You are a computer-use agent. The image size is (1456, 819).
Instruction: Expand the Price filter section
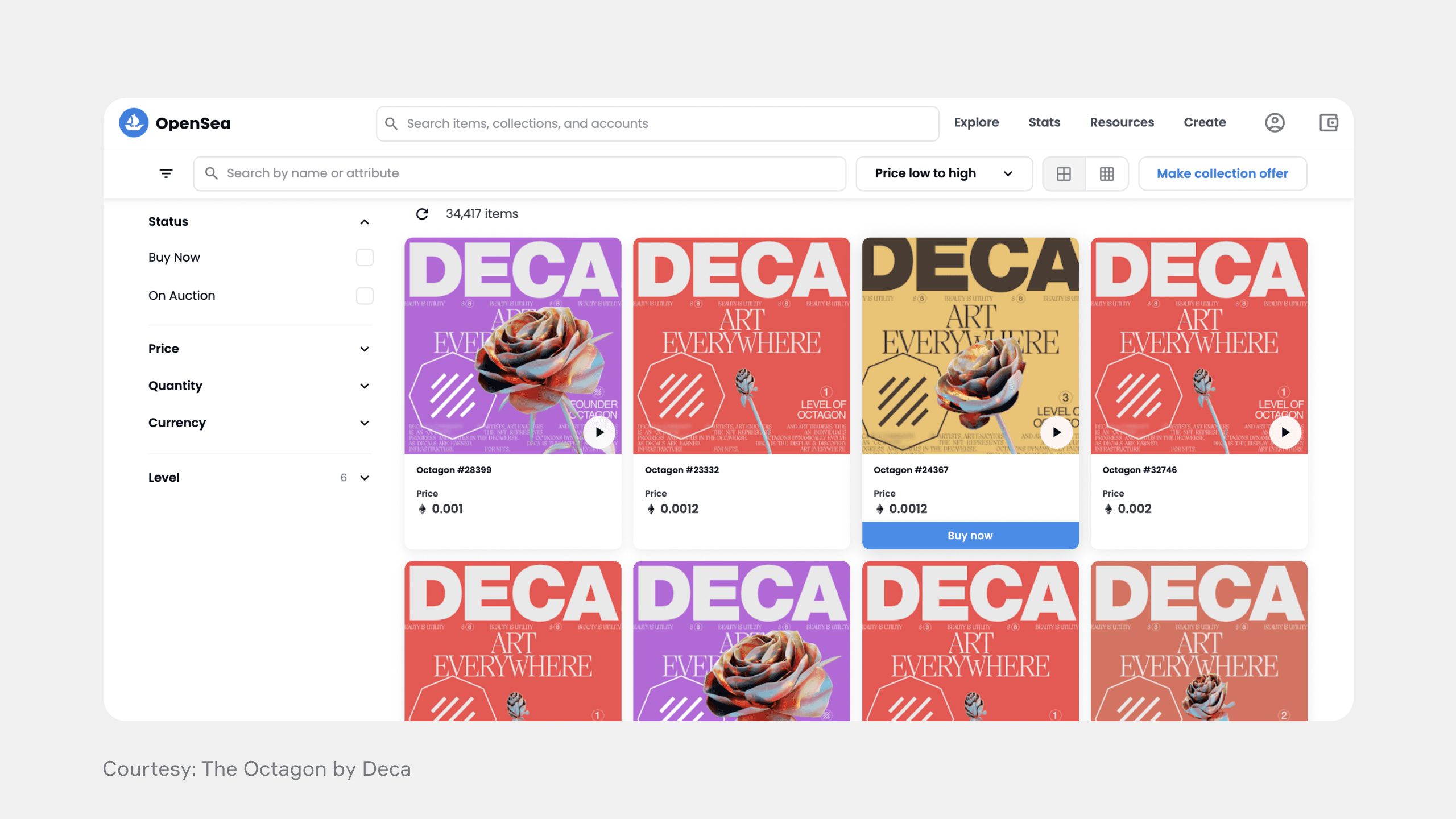pyautogui.click(x=365, y=349)
